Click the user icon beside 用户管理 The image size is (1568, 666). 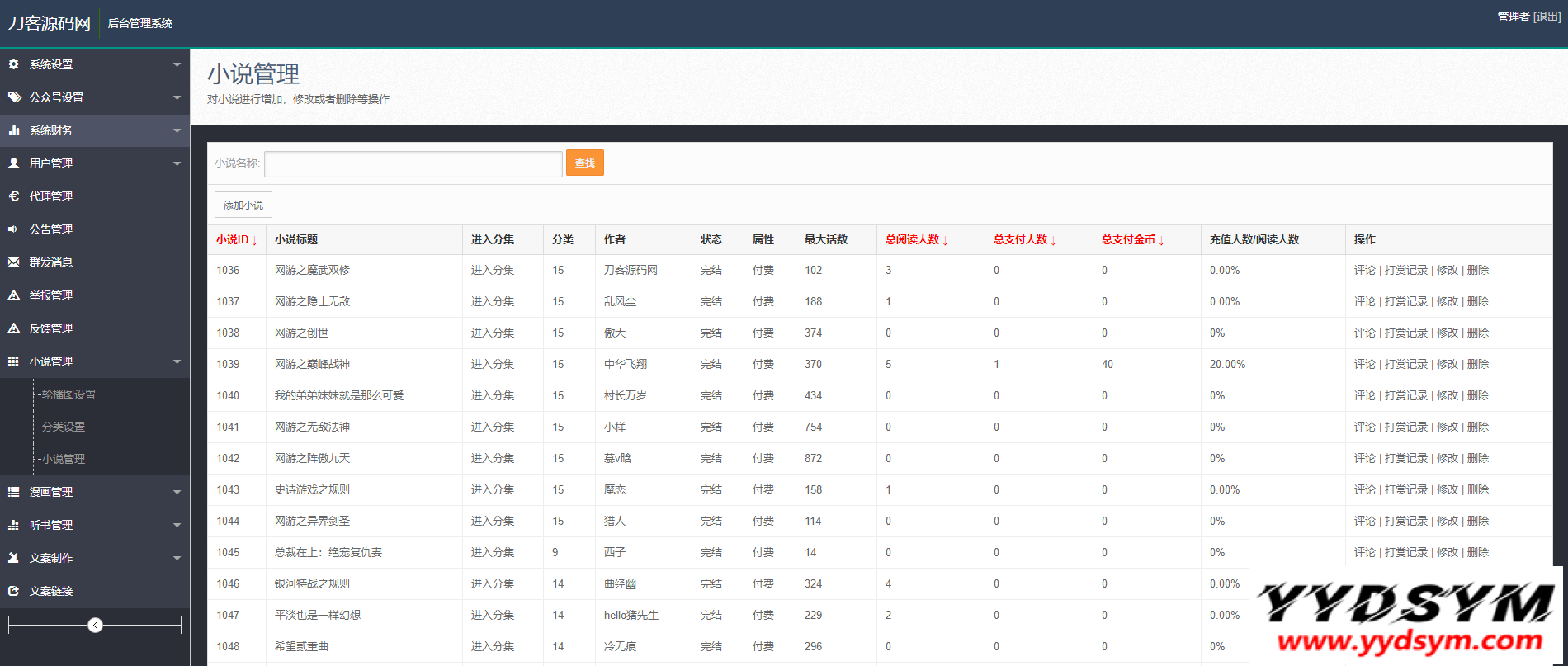coord(14,163)
